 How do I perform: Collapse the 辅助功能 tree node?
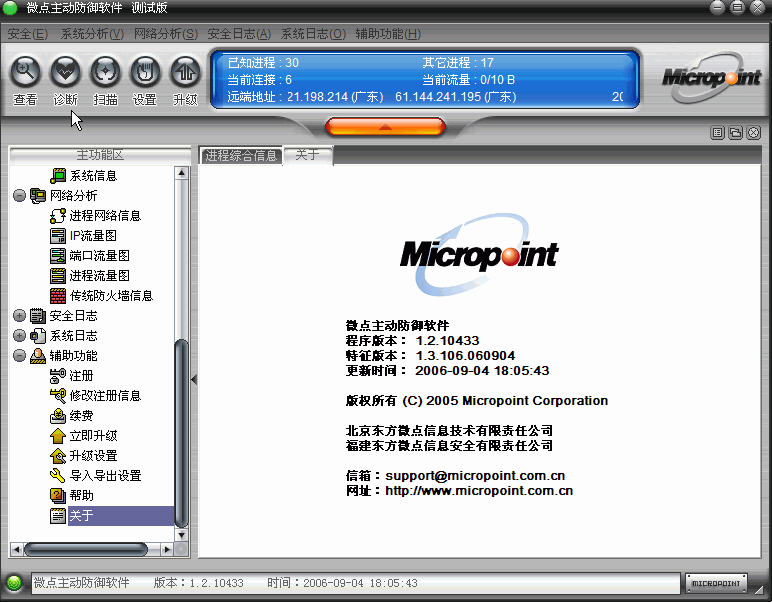click(19, 355)
